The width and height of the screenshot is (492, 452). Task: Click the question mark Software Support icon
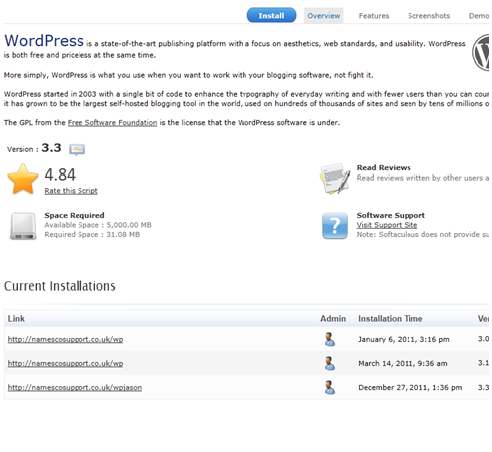point(335,226)
